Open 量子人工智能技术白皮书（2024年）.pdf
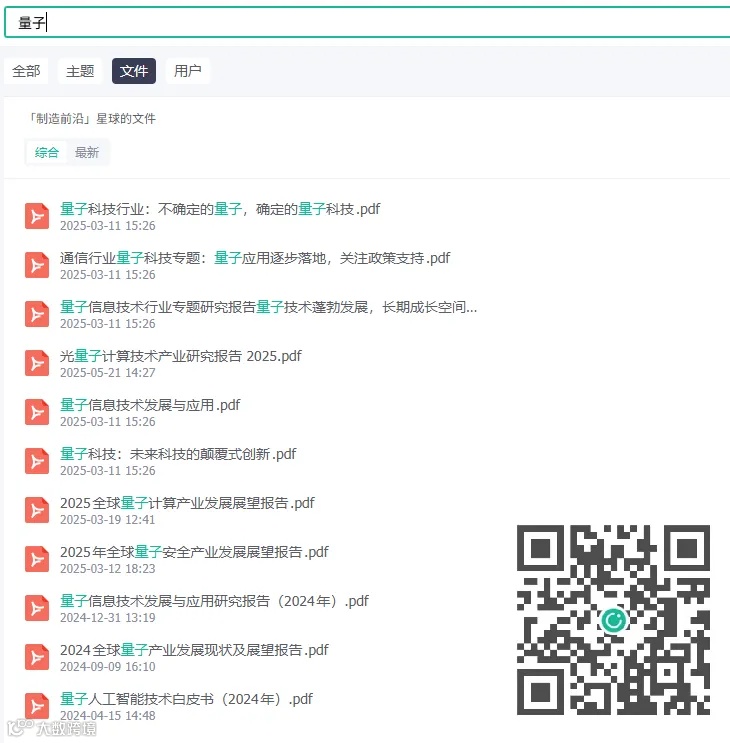This screenshot has height=743, width=730. pos(186,699)
